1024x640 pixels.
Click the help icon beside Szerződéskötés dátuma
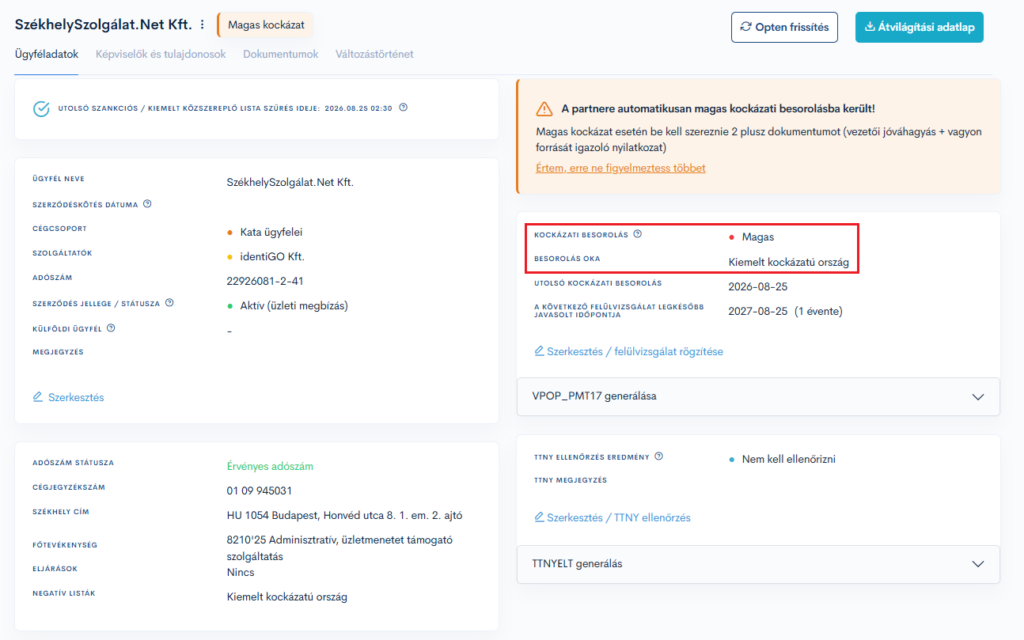pyautogui.click(x=148, y=204)
